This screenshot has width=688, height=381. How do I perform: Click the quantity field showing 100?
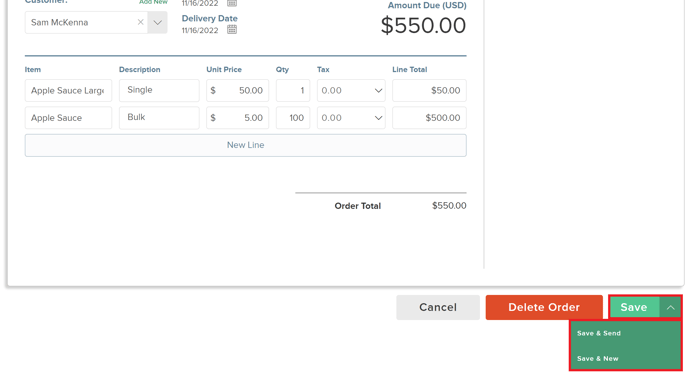coord(293,118)
